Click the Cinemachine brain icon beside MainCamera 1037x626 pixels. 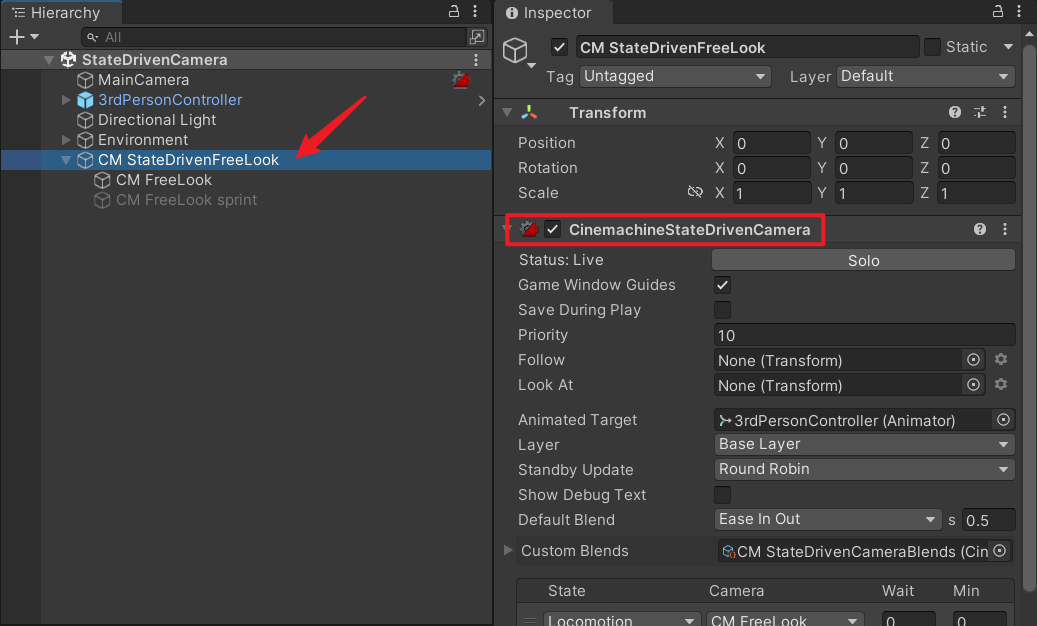click(461, 81)
